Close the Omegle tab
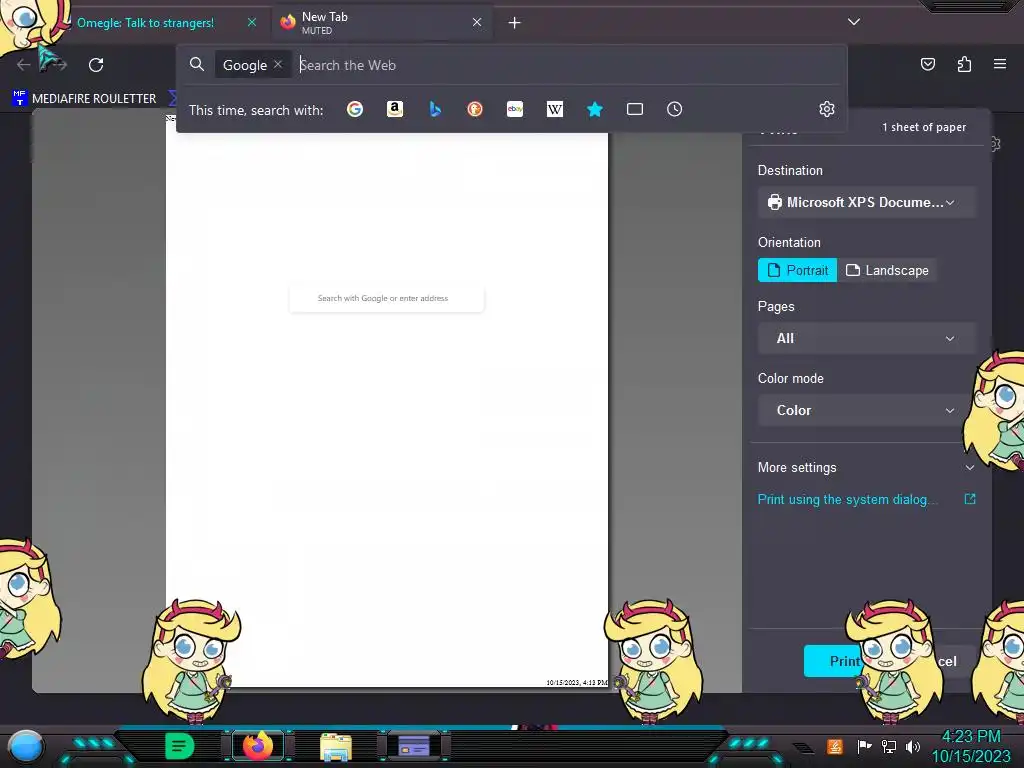The width and height of the screenshot is (1024, 768). click(x=251, y=22)
